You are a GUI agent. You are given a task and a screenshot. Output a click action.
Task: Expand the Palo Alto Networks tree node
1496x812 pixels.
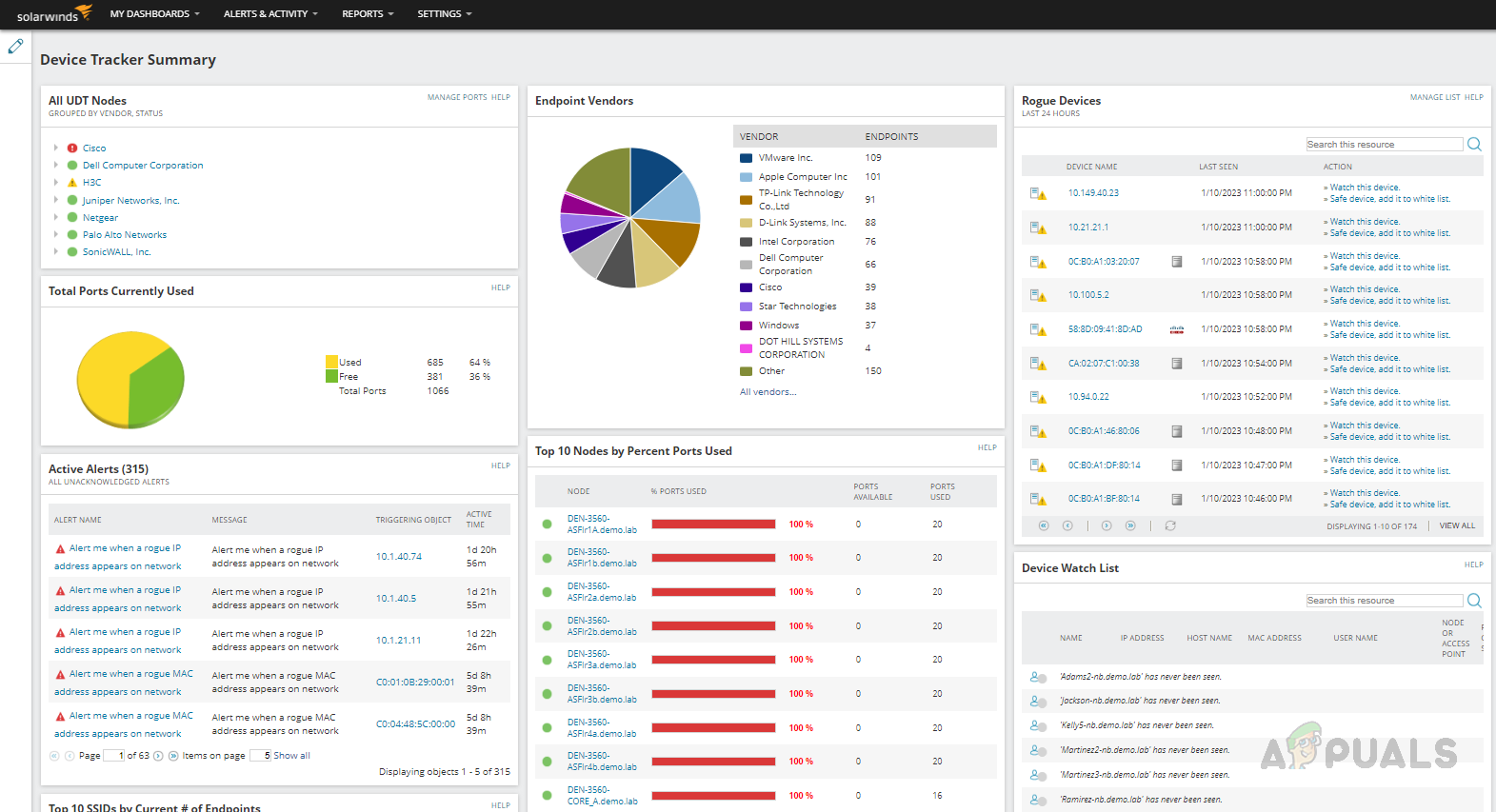(x=56, y=235)
